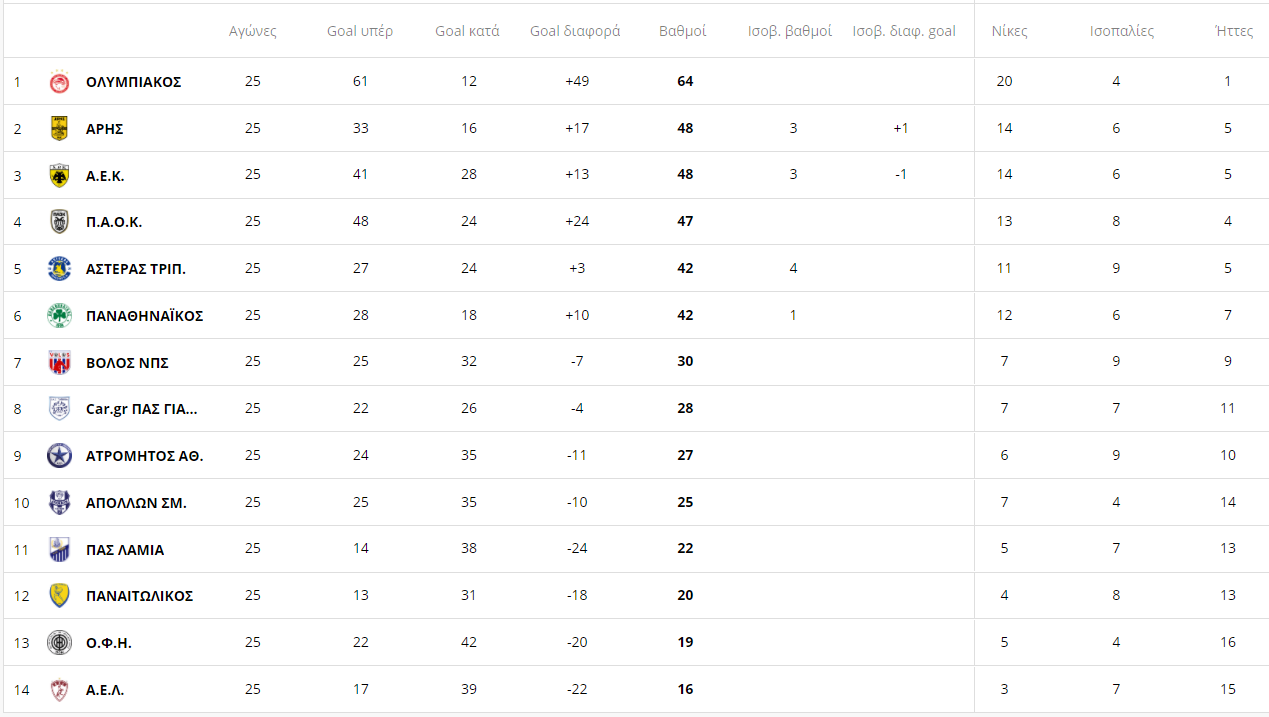The height and width of the screenshot is (717, 1269).
Task: Click the Olympiacos team crest icon
Action: (x=60, y=82)
